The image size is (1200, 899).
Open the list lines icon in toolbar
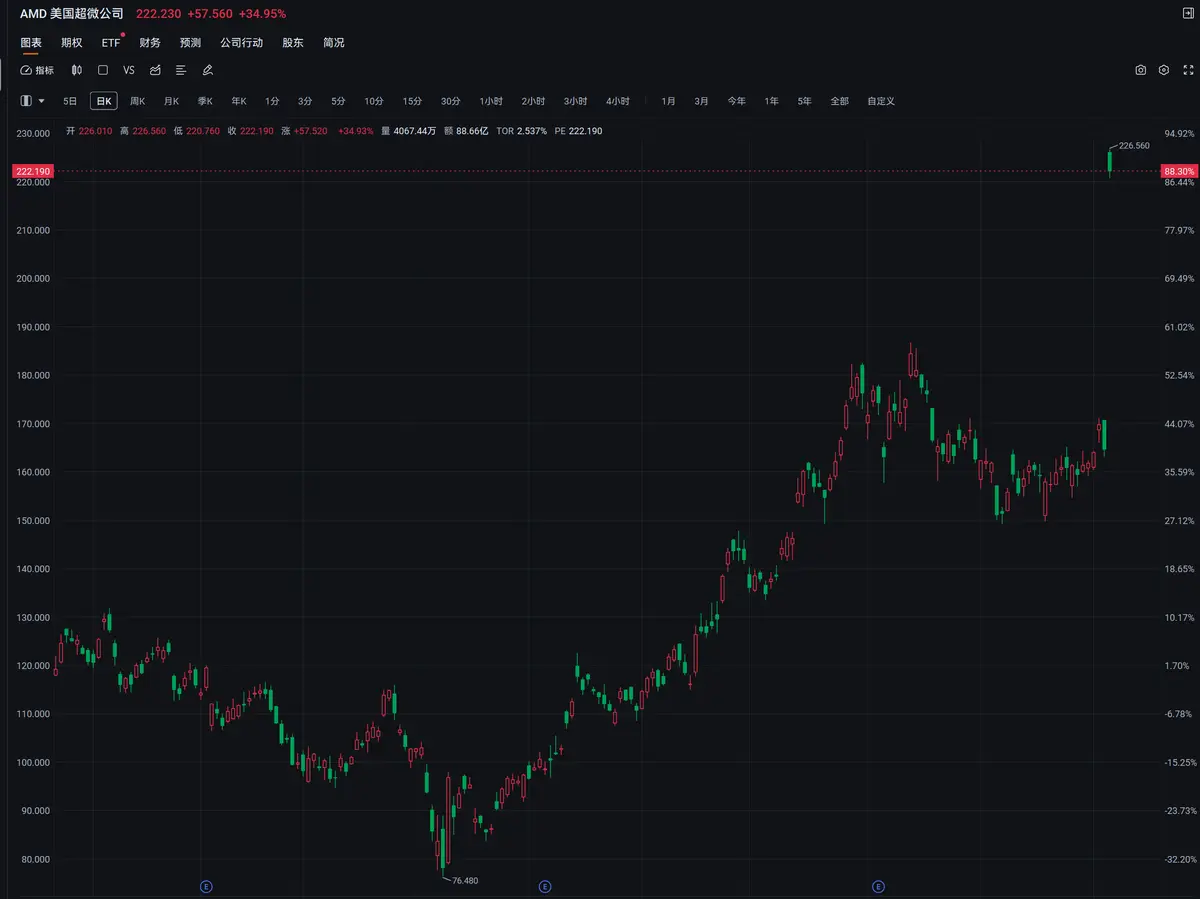181,70
